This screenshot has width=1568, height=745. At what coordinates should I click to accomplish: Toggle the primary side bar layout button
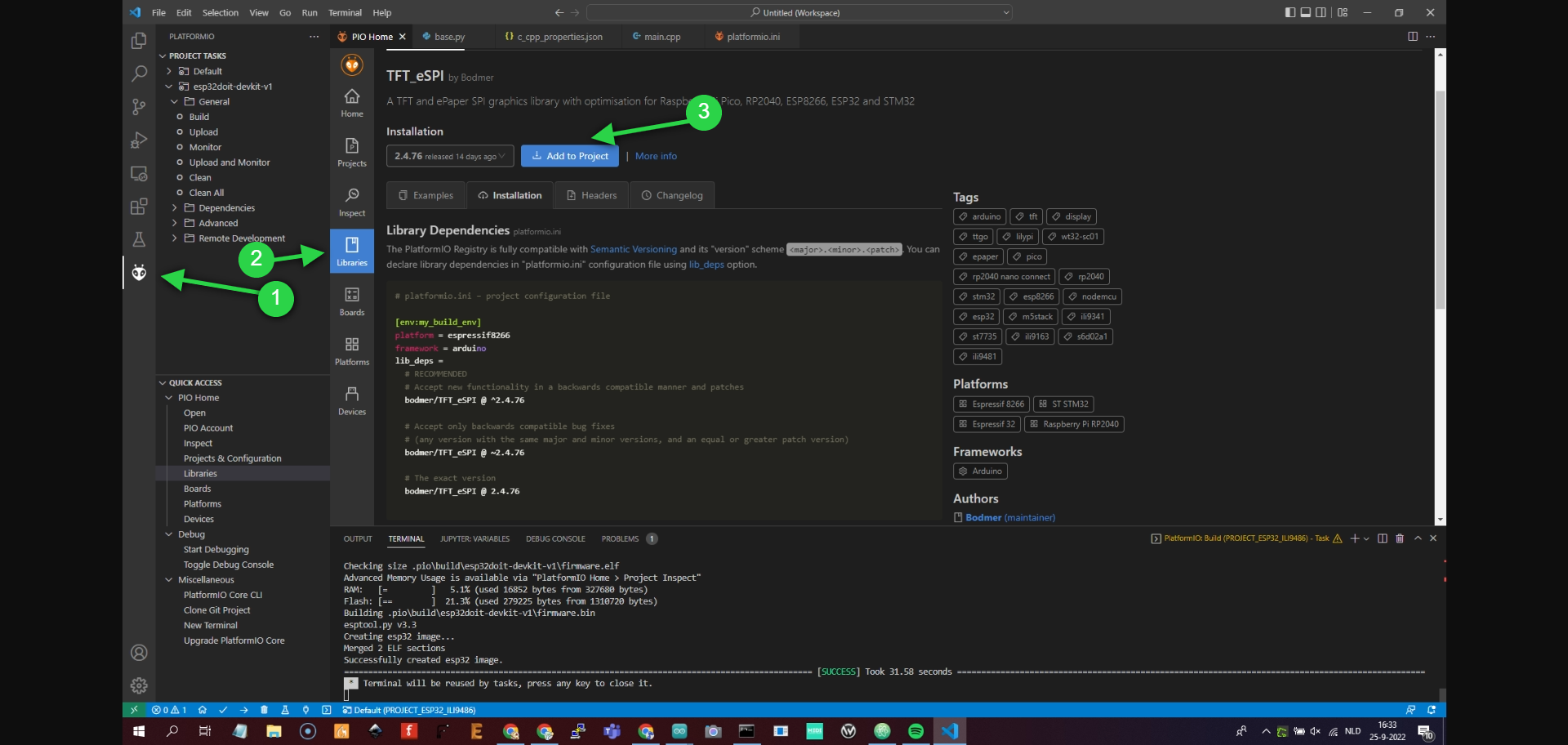coord(1290,12)
